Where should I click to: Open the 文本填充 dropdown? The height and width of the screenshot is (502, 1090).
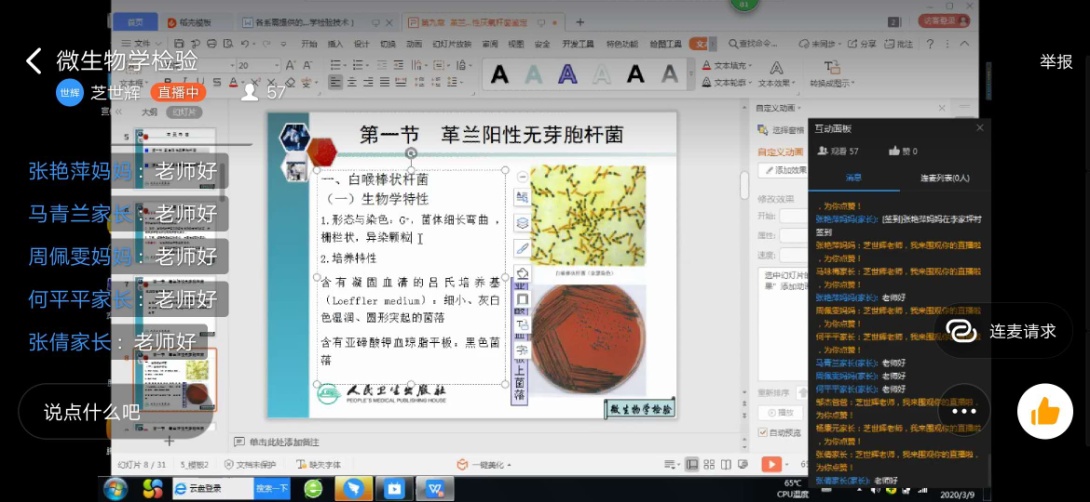tap(727, 65)
